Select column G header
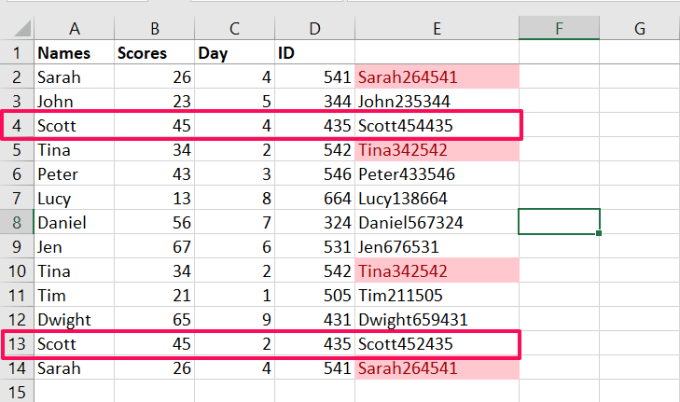 pos(640,29)
